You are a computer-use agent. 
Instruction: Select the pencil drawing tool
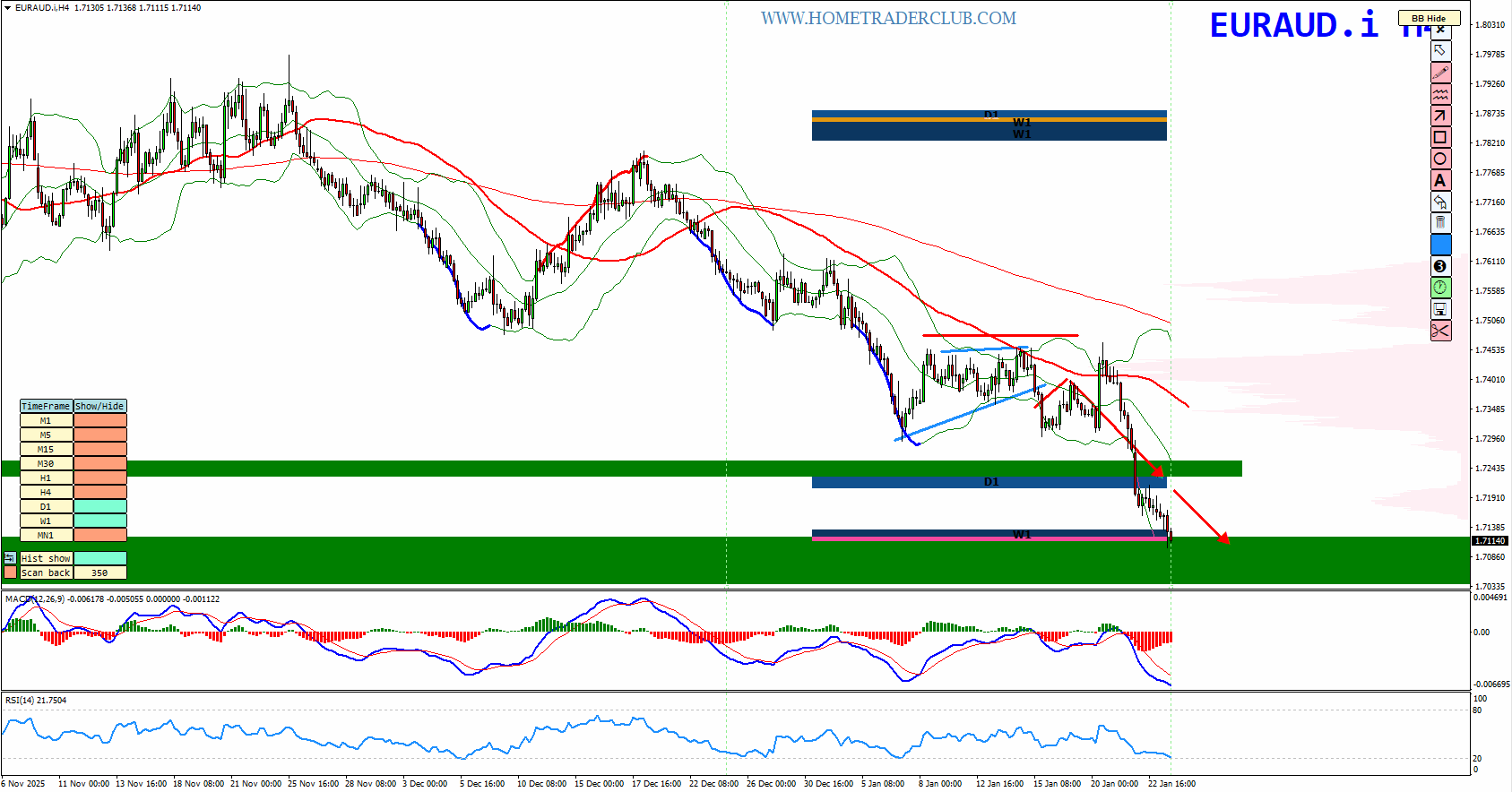pyautogui.click(x=1440, y=73)
